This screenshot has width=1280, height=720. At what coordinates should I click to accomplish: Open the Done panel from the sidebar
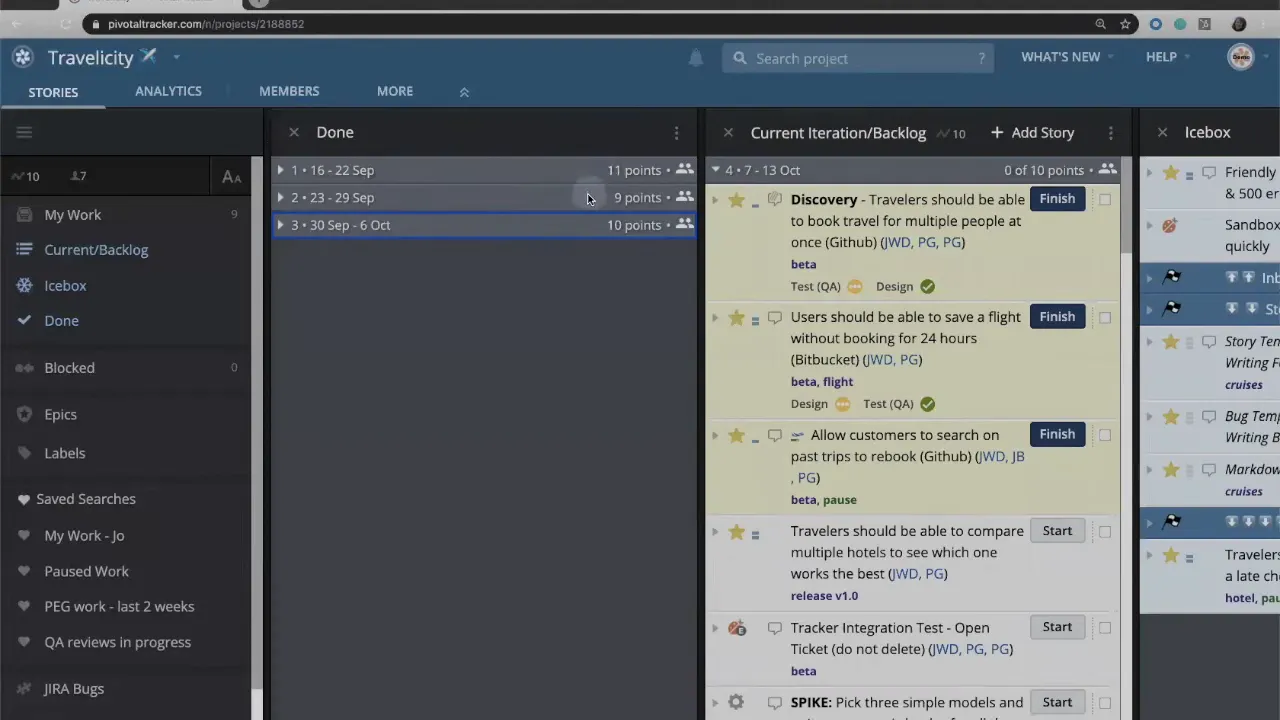(61, 320)
